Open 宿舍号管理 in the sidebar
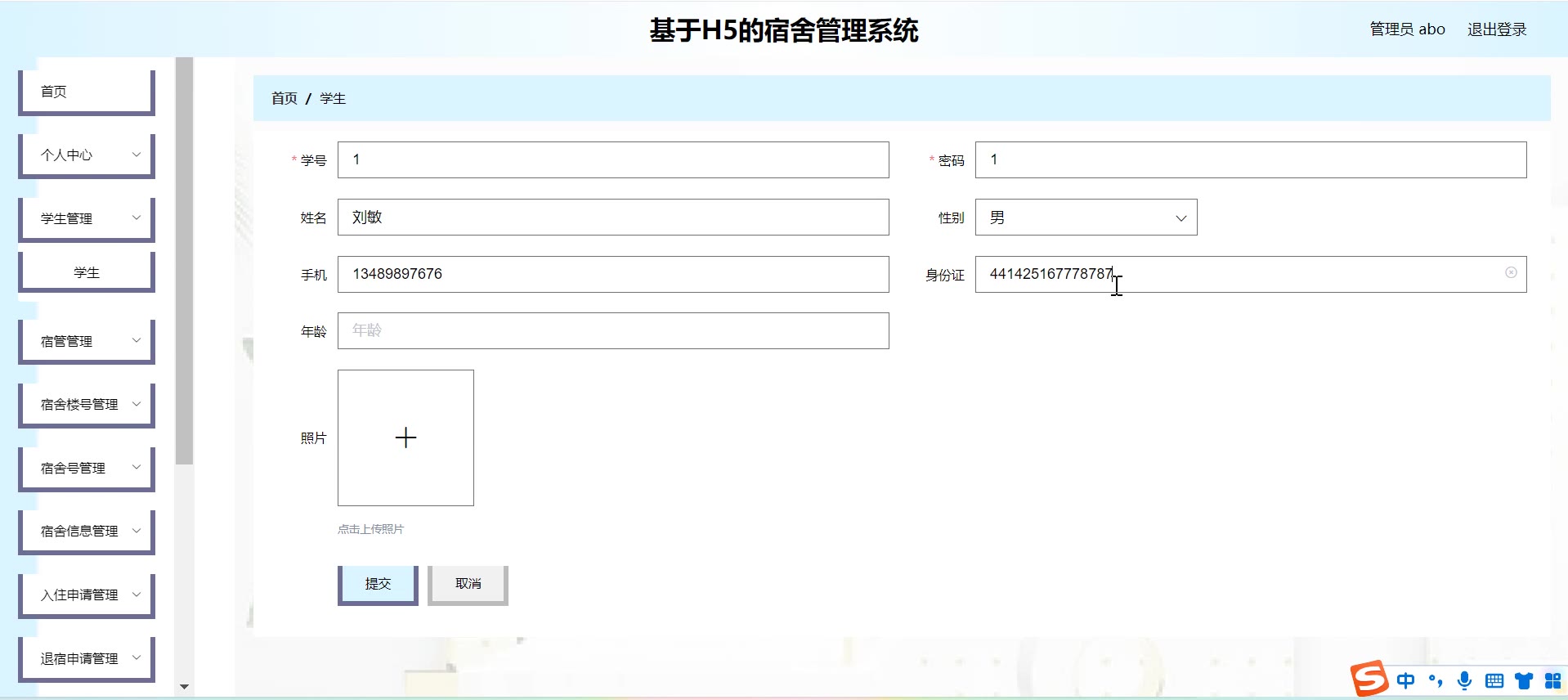1568x700 pixels. (x=87, y=468)
